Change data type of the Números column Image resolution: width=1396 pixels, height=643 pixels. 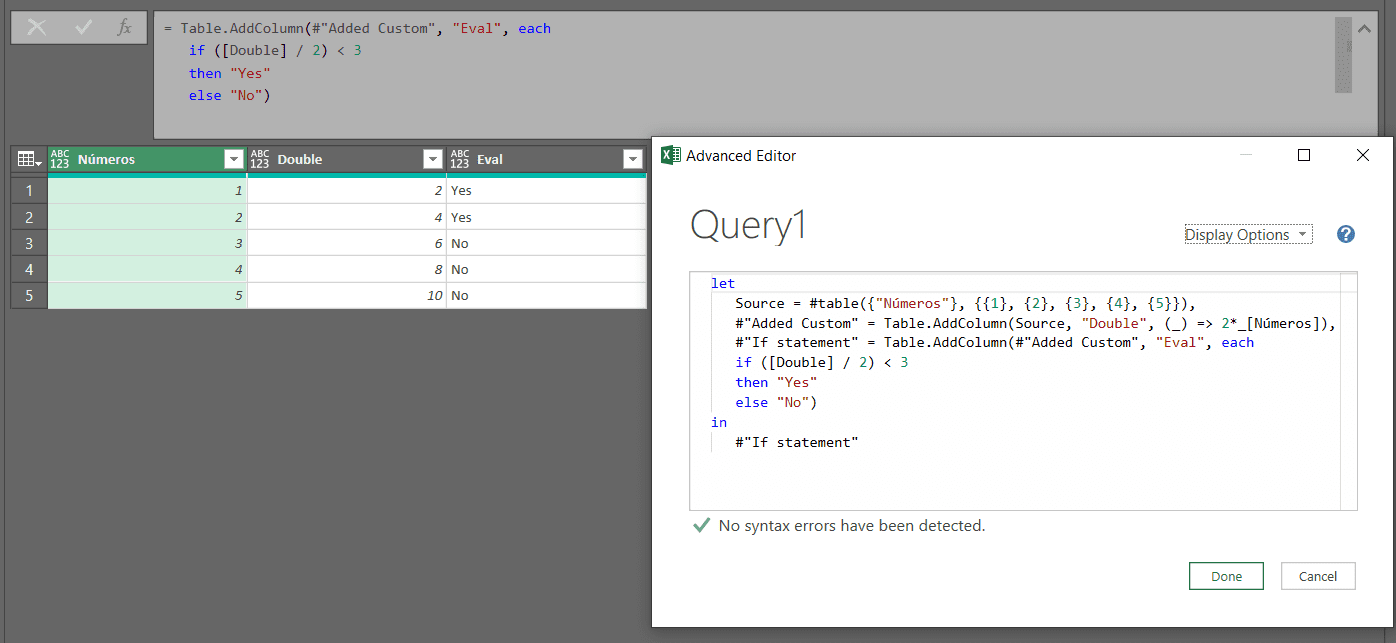coord(59,158)
